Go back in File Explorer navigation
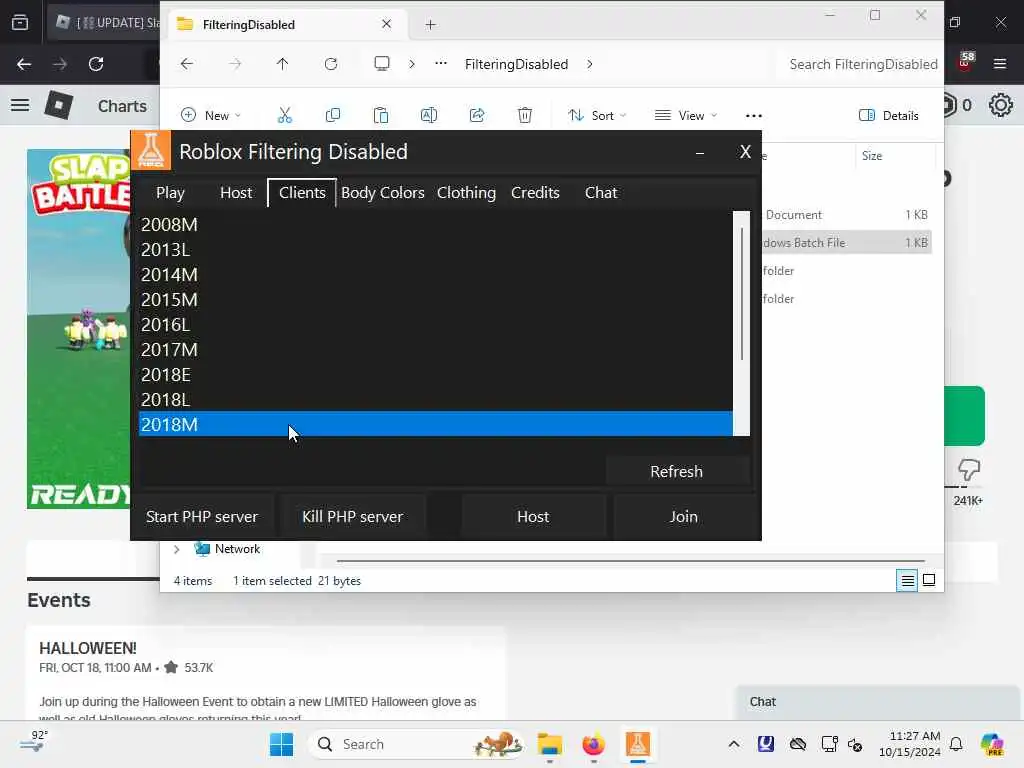1024x768 pixels. [x=187, y=64]
